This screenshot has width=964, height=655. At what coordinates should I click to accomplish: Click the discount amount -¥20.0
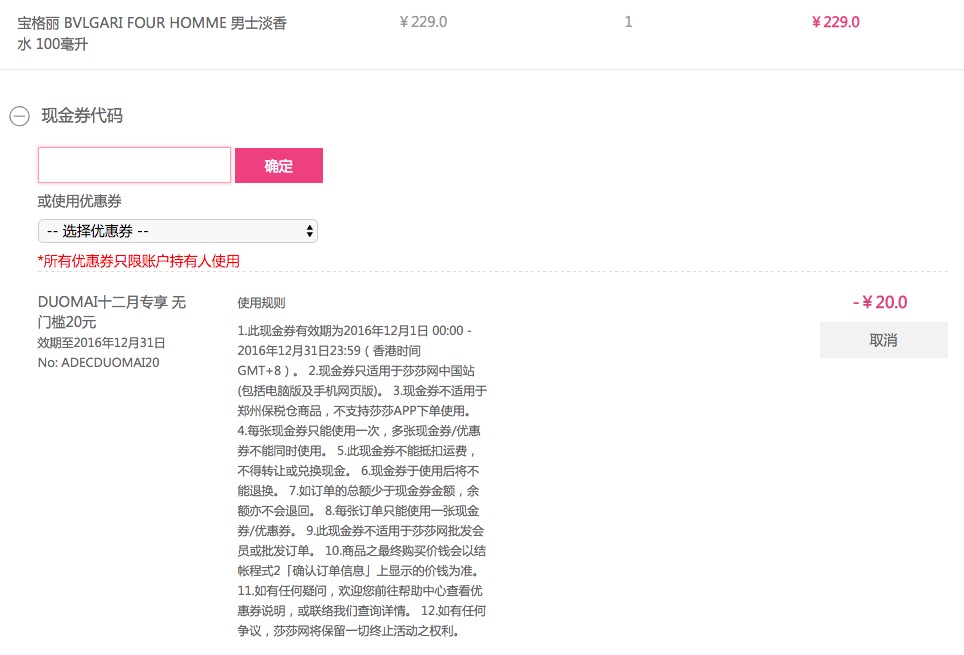[x=880, y=302]
